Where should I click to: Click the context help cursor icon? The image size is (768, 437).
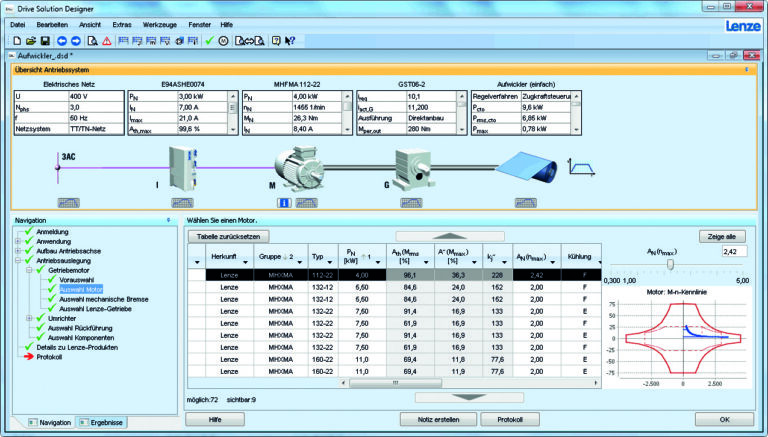point(289,41)
